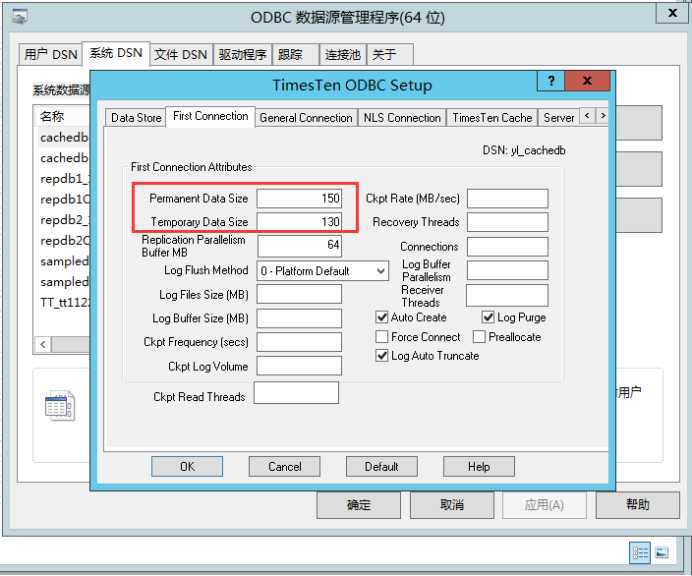Screen dimensions: 692x576
Task: Click the 名称 column header
Action: (52, 116)
